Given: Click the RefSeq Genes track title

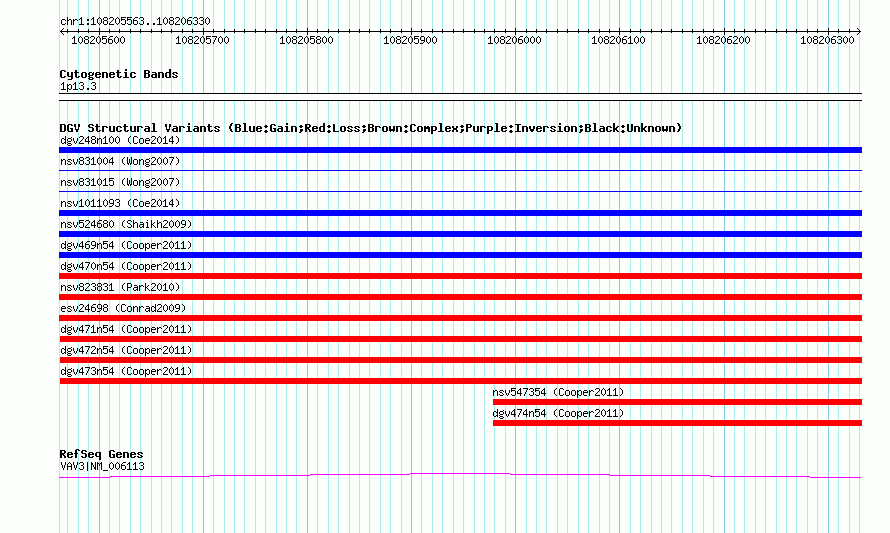Looking at the screenshot, I should (101, 454).
